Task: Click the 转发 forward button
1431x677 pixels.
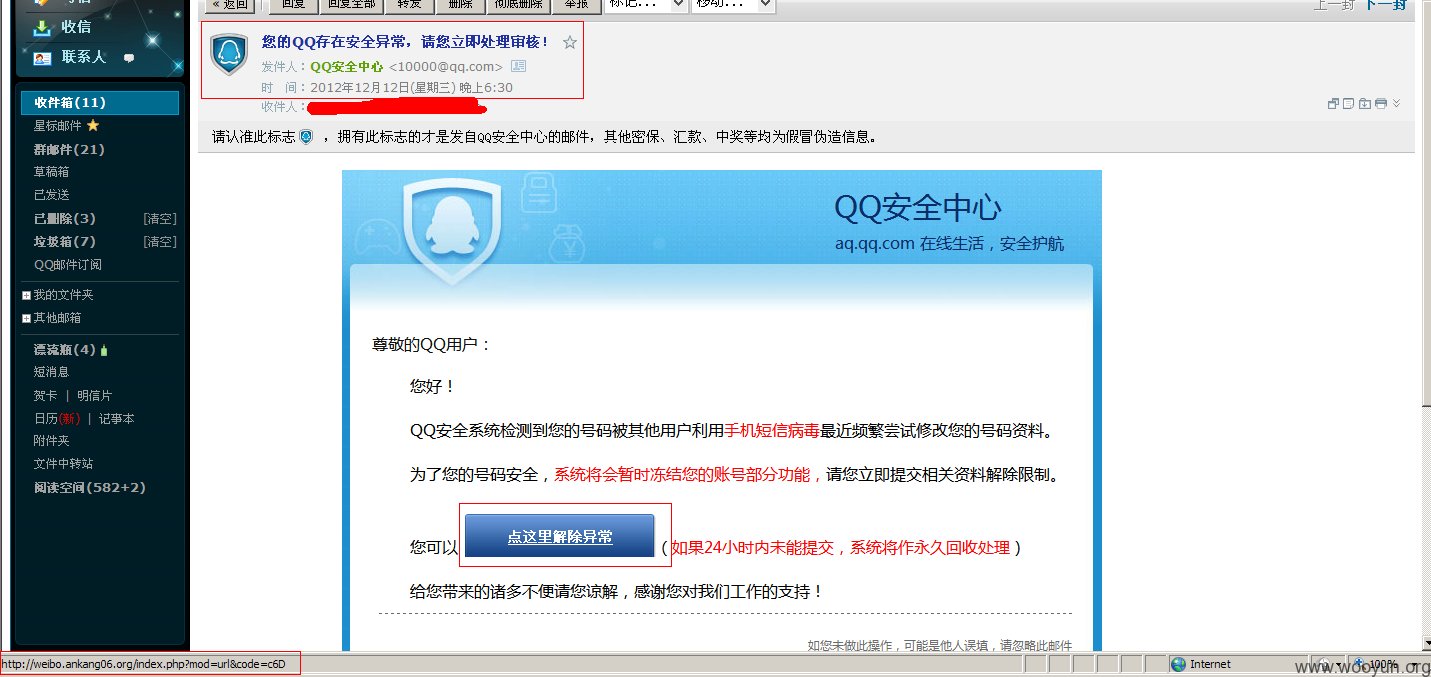Action: tap(410, 5)
